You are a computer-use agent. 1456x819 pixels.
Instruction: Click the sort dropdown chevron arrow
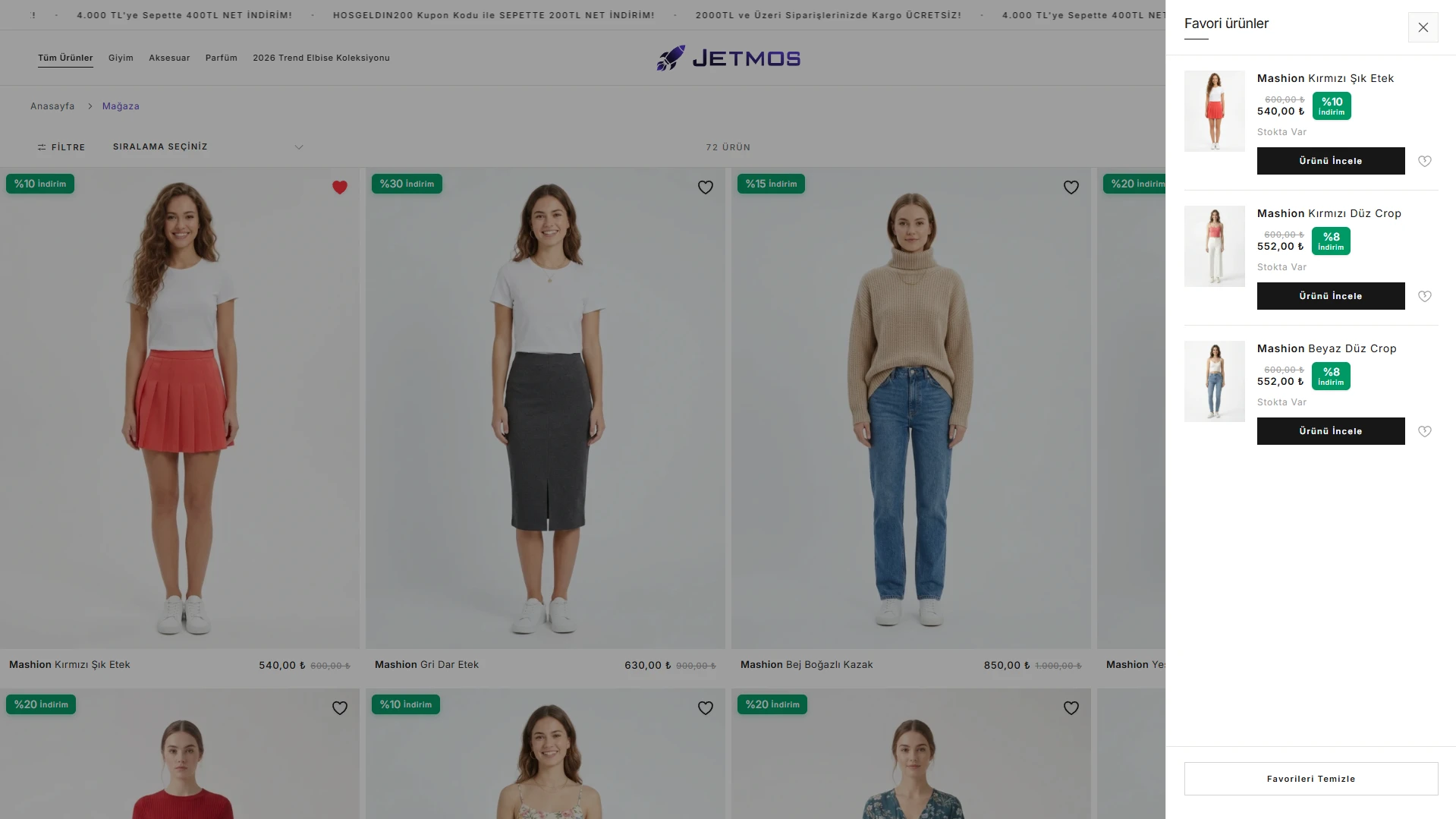tap(298, 147)
